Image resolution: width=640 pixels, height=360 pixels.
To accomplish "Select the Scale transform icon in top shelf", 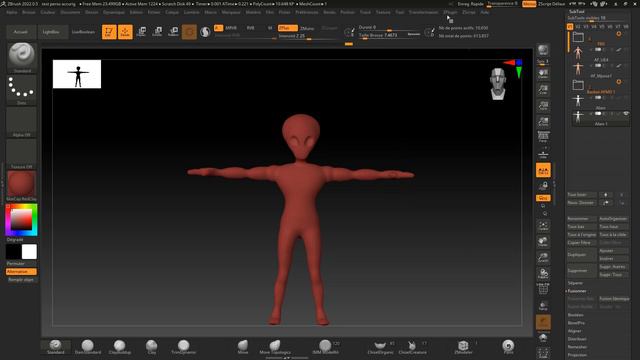I will 157,31.
